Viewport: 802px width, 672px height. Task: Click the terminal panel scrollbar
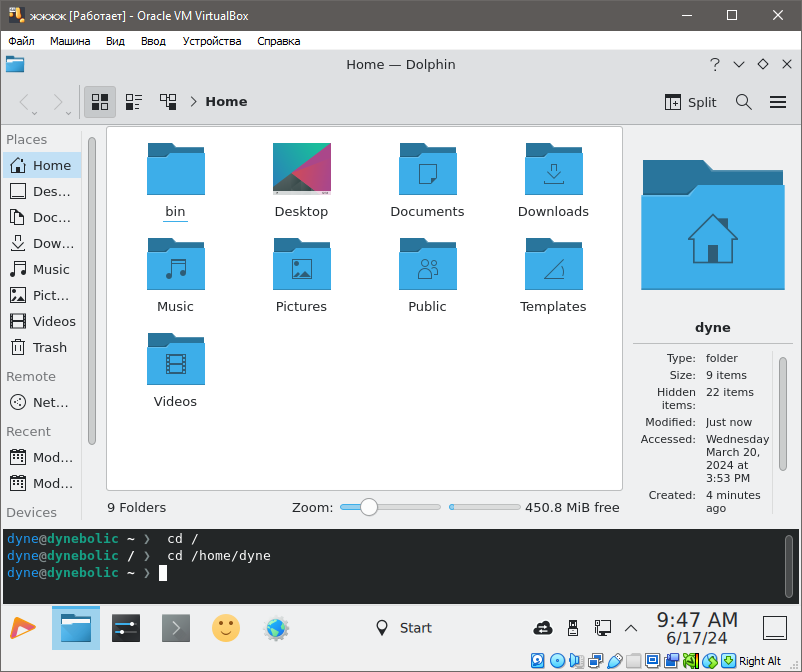[789, 566]
